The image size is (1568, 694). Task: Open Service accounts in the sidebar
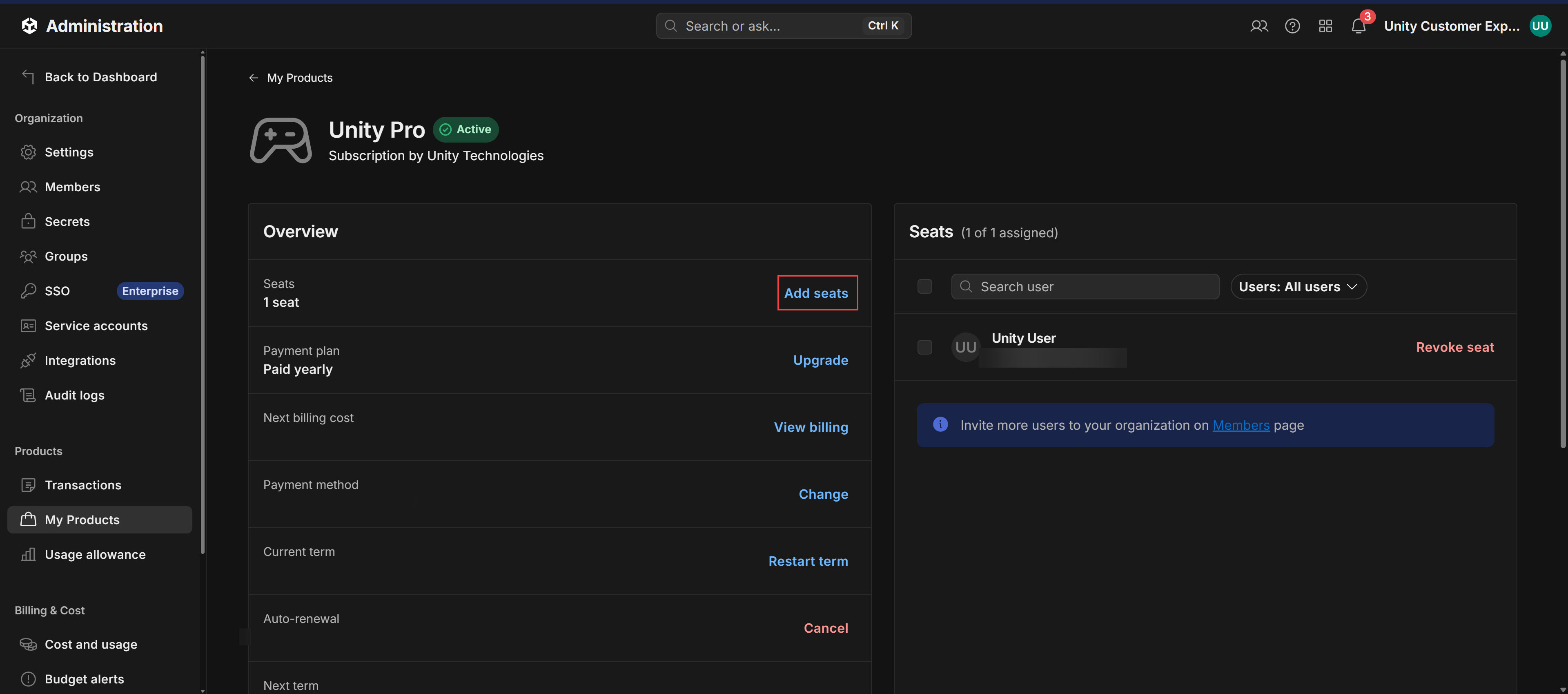tap(99, 326)
